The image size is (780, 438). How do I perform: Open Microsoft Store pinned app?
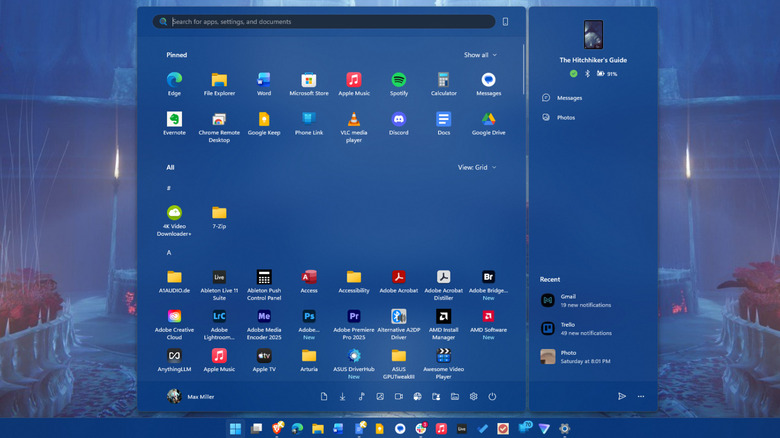tap(308, 84)
